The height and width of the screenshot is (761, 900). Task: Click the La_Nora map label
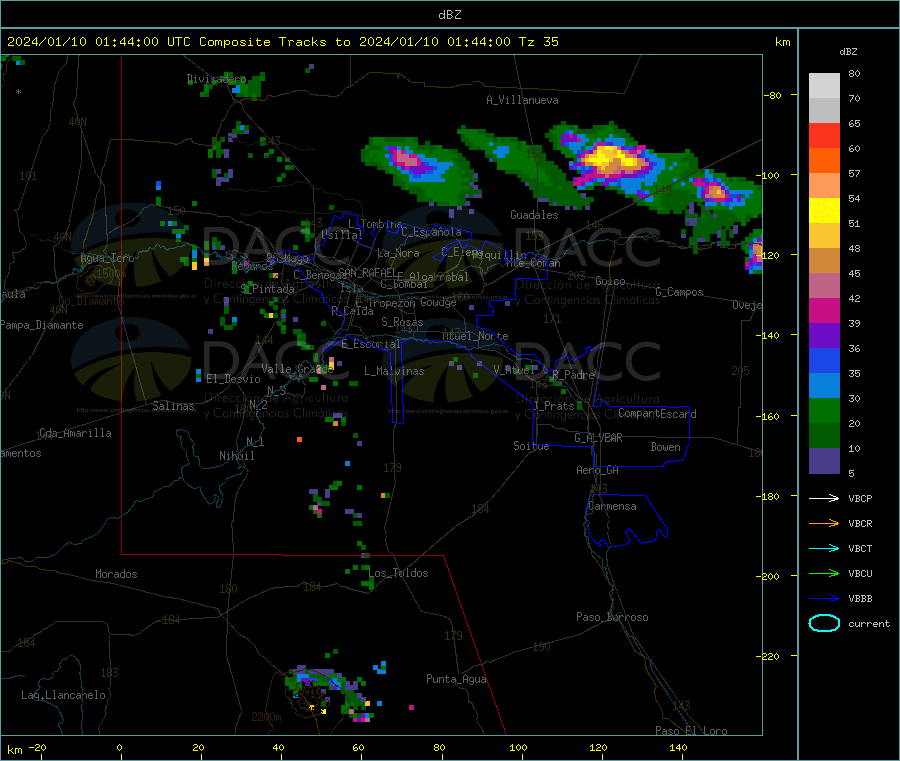click(398, 253)
